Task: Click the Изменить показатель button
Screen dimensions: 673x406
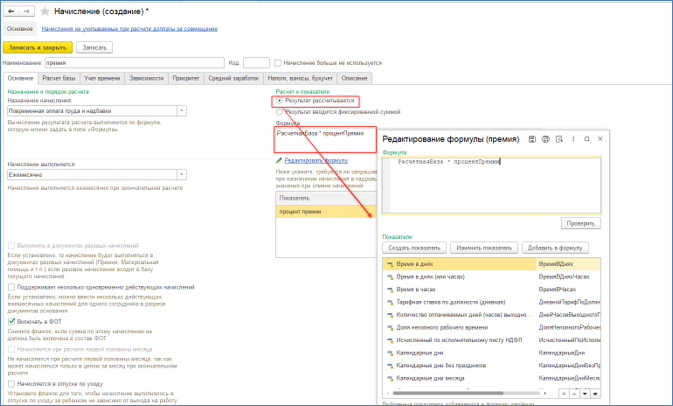Action: click(x=484, y=248)
